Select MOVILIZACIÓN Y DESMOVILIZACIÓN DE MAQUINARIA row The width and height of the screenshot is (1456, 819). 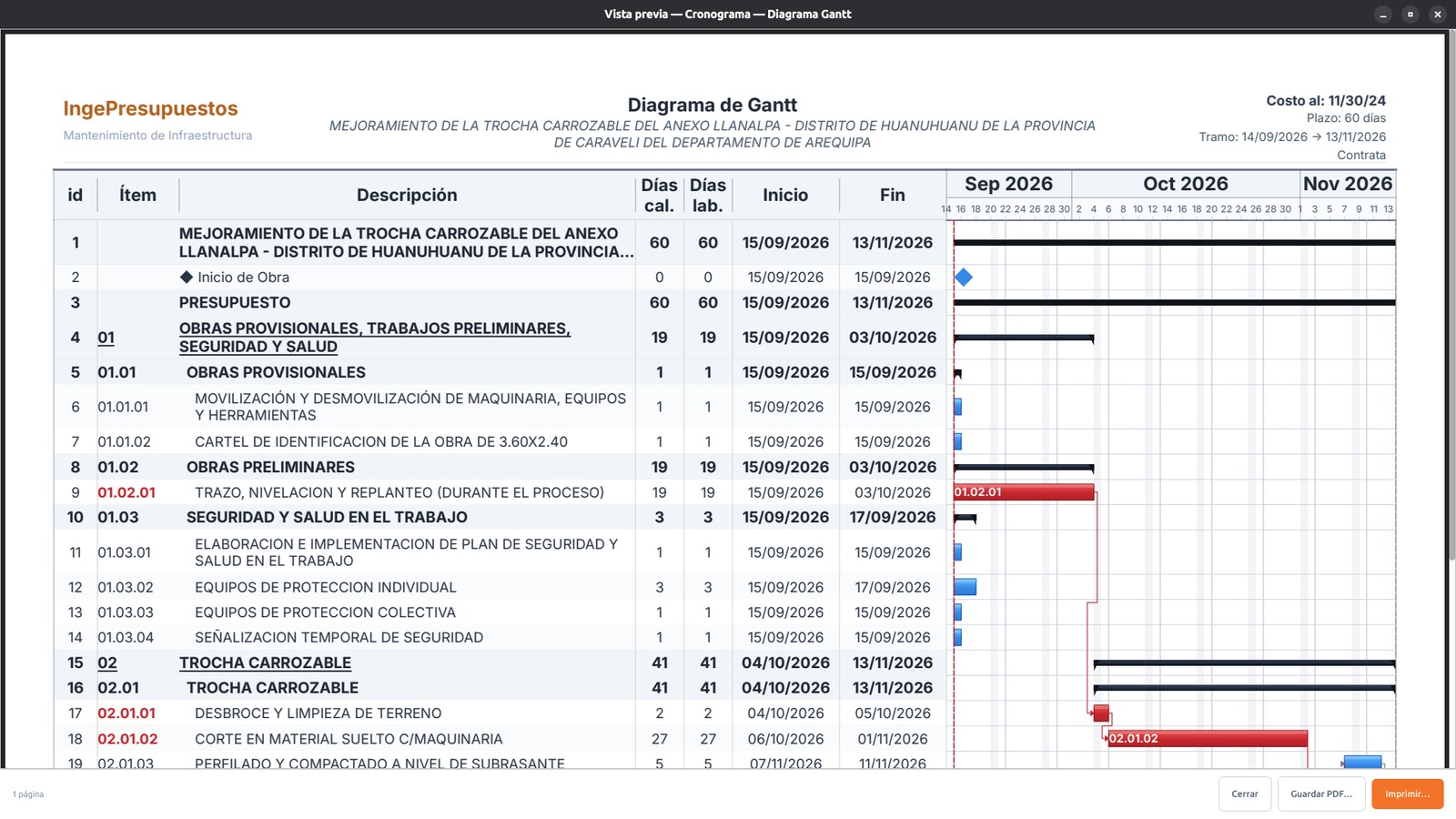pos(499,407)
